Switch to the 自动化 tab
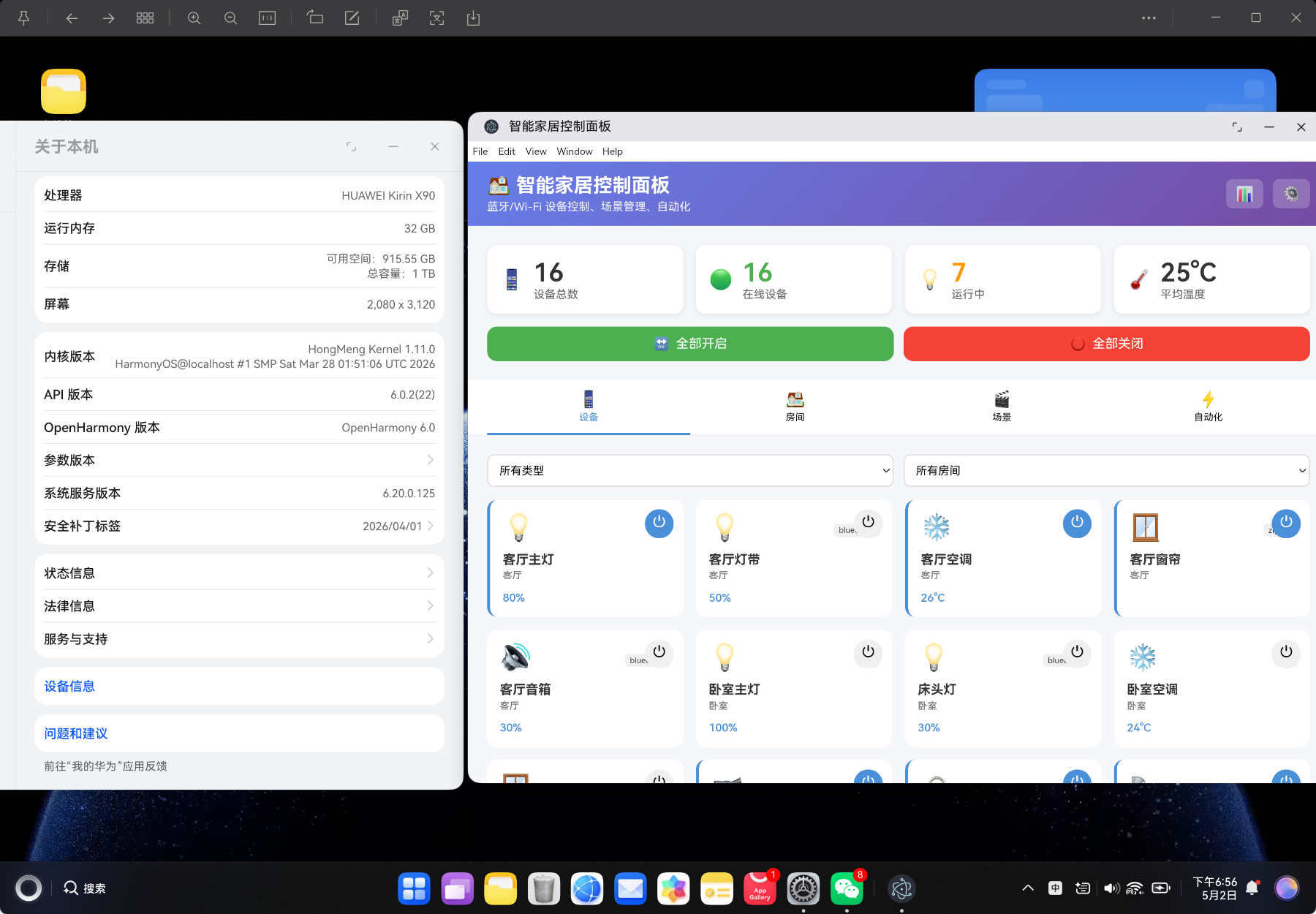The width and height of the screenshot is (1316, 914). click(x=1208, y=407)
